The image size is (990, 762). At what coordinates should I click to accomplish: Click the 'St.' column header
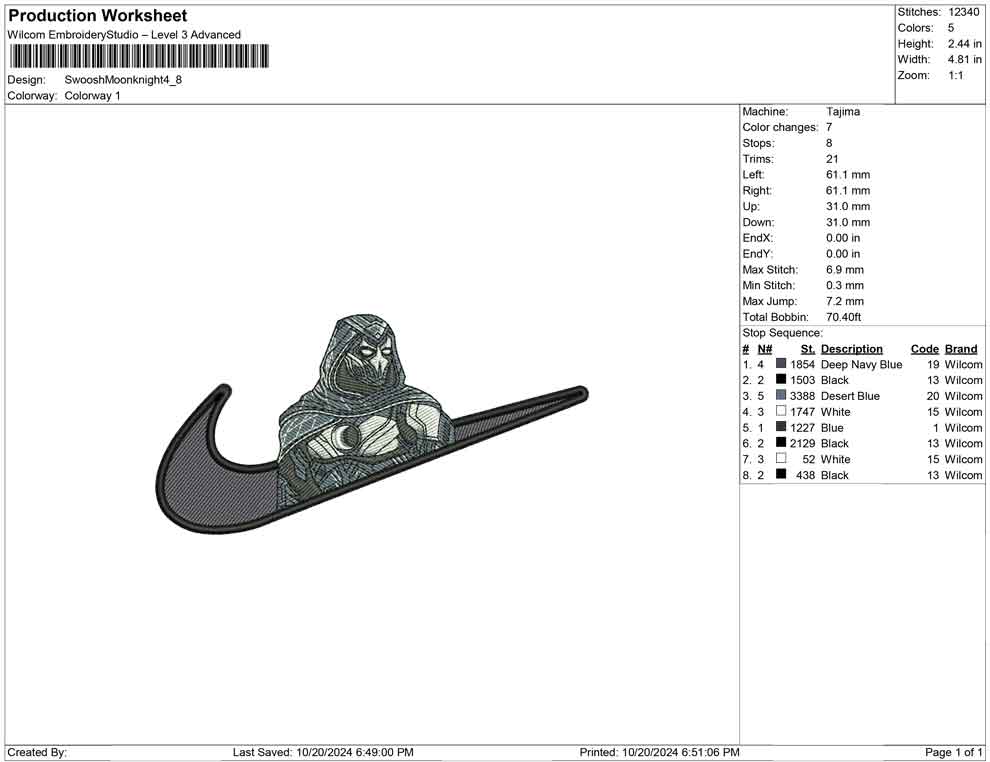[x=808, y=348]
